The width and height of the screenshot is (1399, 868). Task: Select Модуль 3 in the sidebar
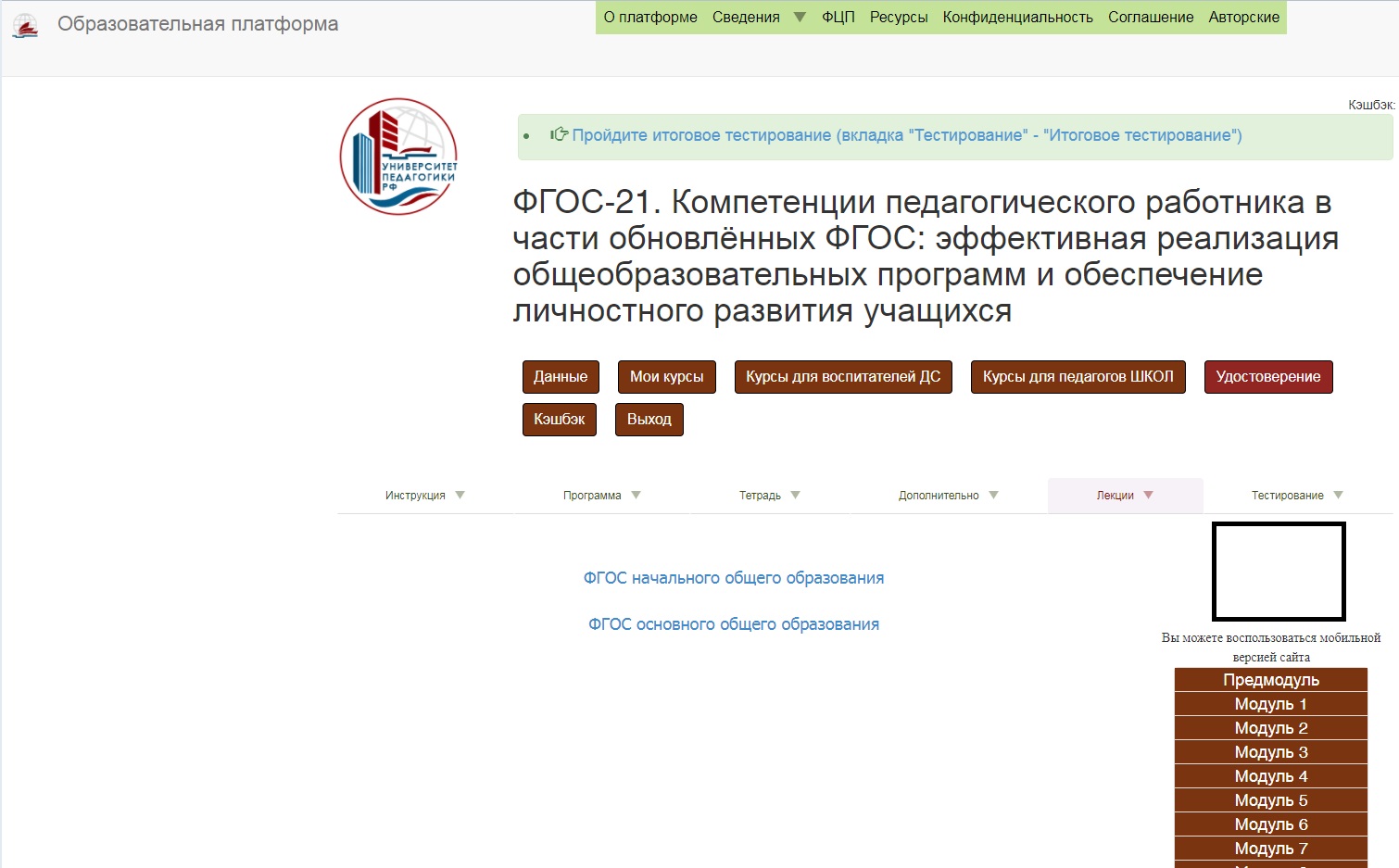coord(1270,752)
